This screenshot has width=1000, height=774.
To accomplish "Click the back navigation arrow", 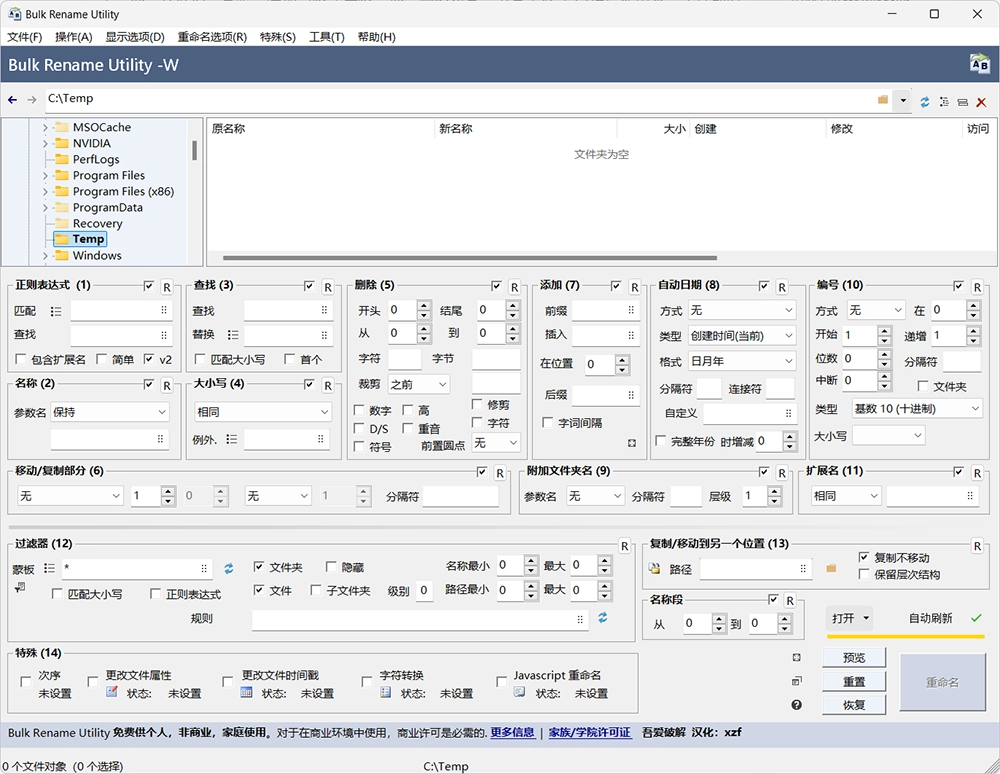I will tap(12, 99).
